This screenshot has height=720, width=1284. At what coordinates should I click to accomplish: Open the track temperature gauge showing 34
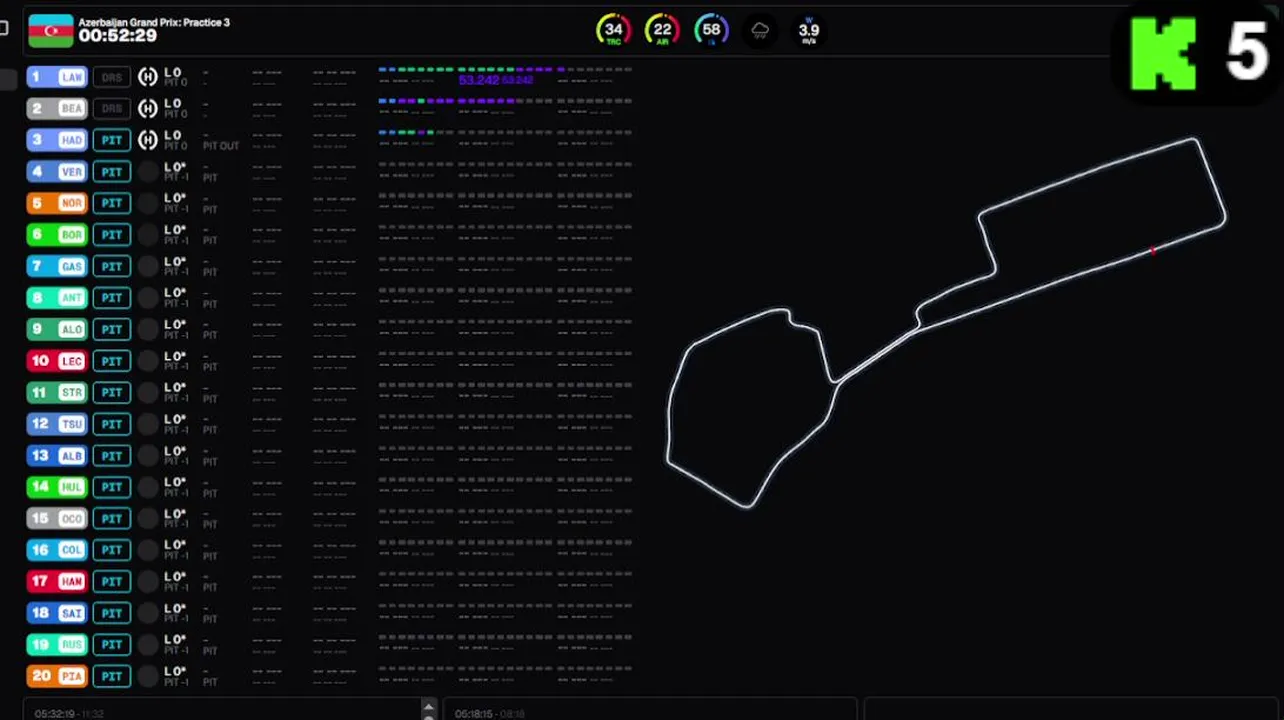[613, 30]
